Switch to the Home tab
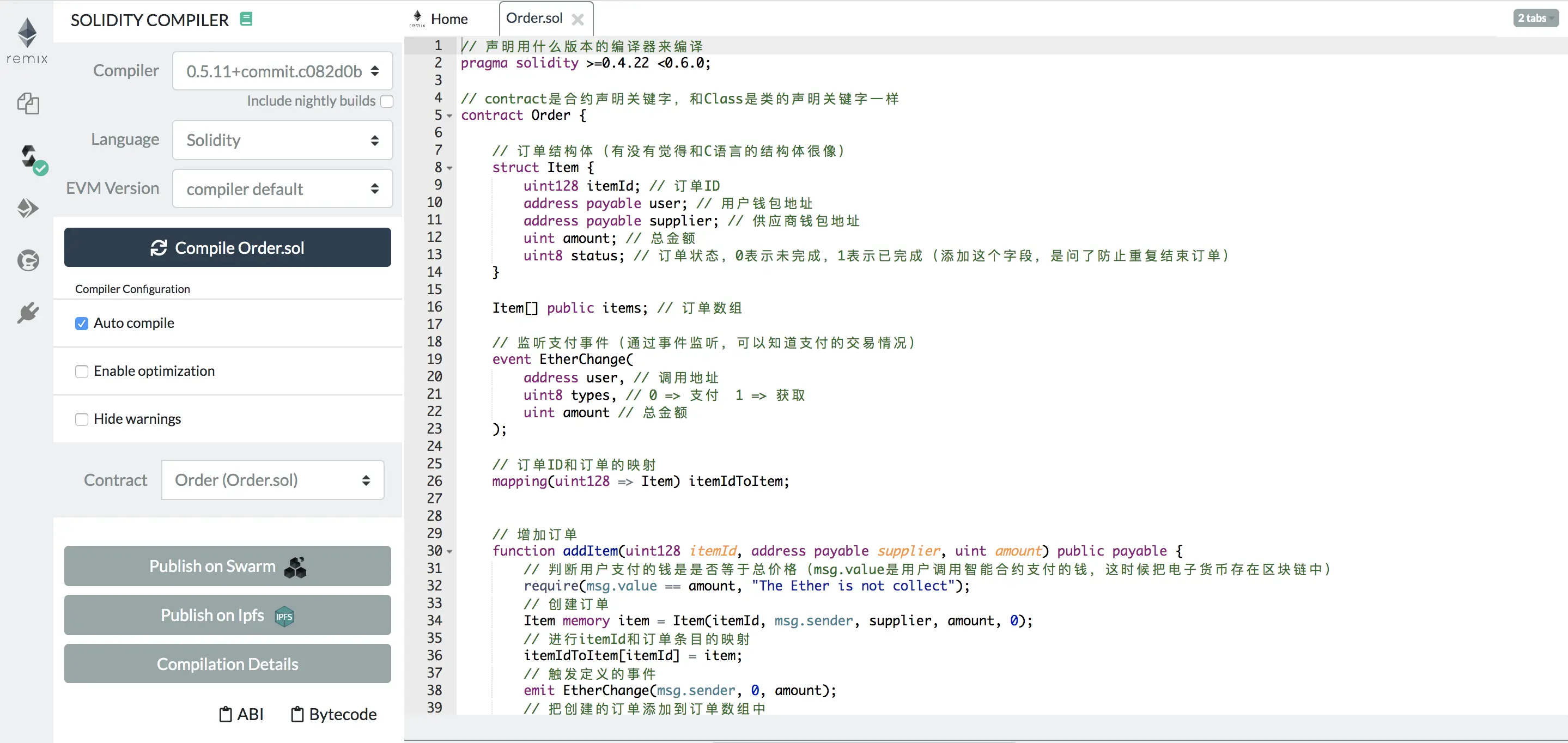The width and height of the screenshot is (1568, 743). (448, 19)
